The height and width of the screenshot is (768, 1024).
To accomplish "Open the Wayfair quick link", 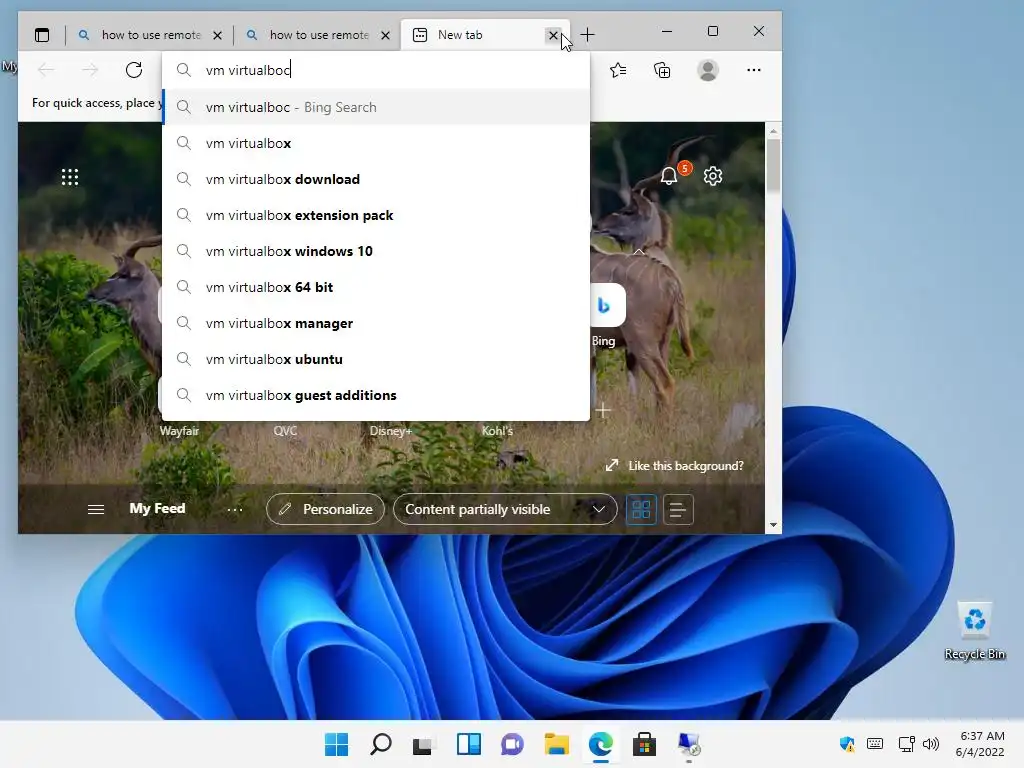I will click(x=179, y=431).
